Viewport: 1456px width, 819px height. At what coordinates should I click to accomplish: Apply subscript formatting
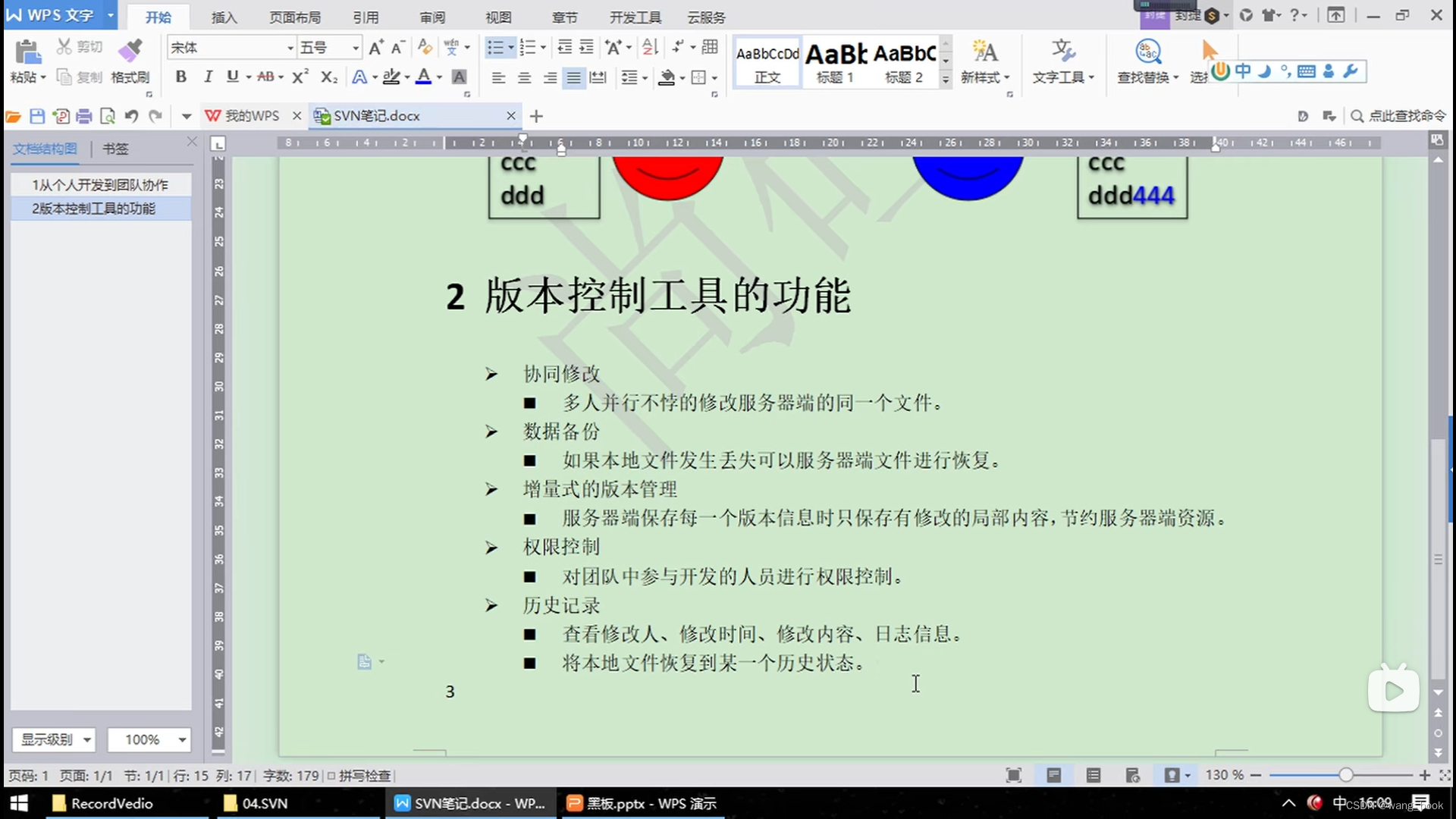[x=328, y=77]
